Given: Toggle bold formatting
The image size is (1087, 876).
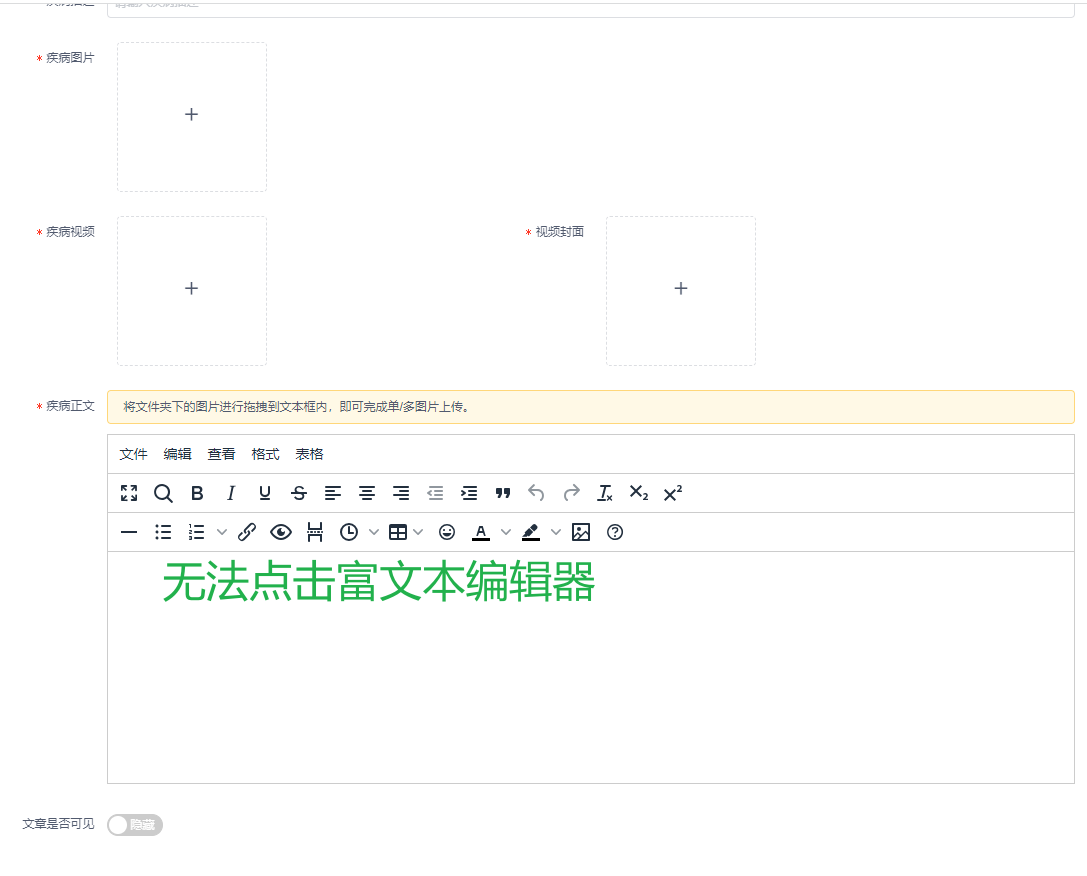Looking at the screenshot, I should coord(197,492).
